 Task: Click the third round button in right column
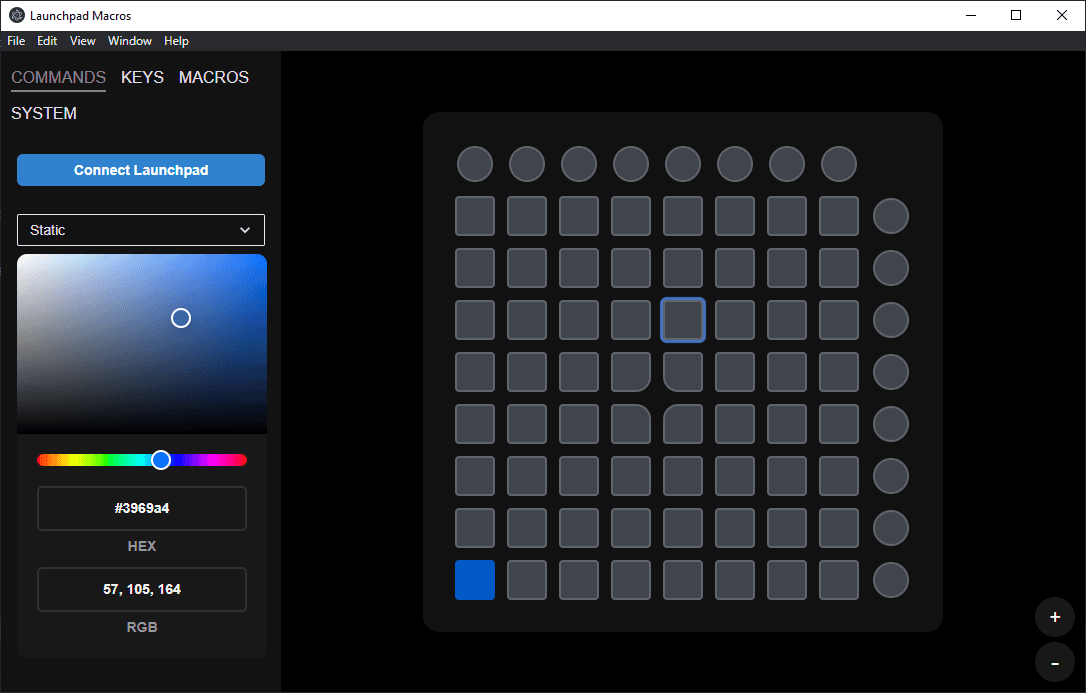coord(891,320)
